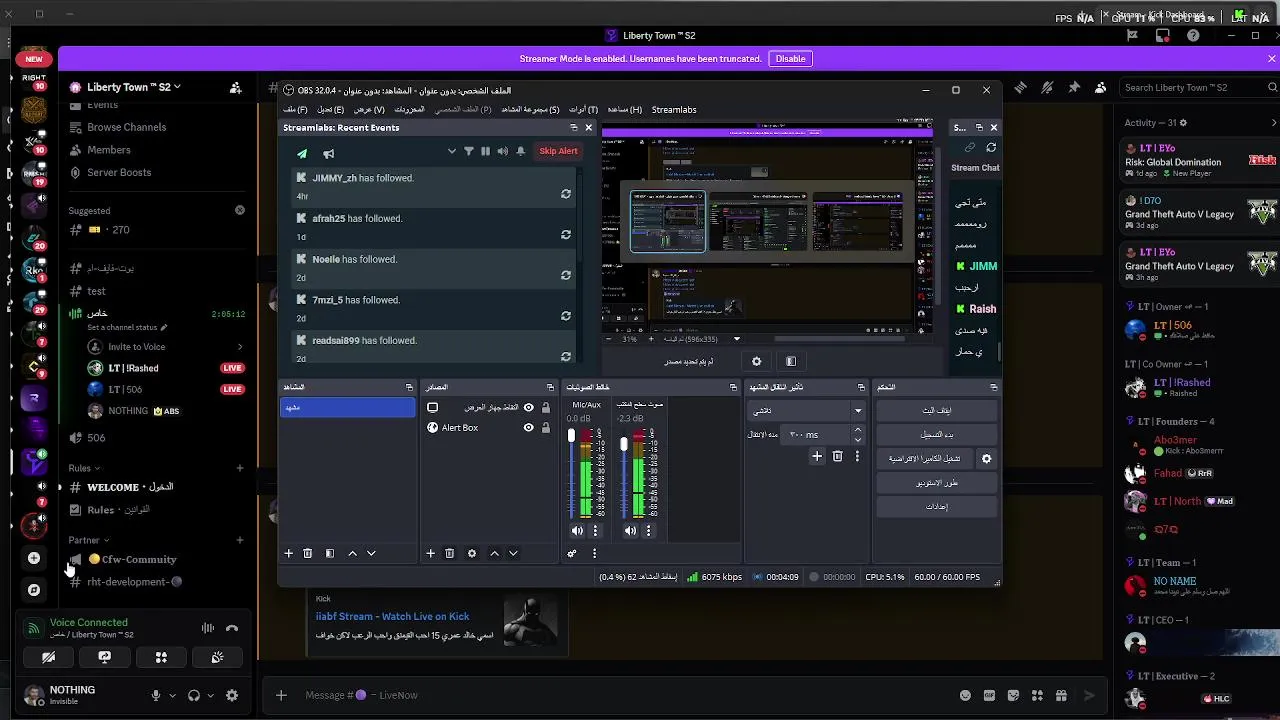Open virtual camera settings gear

tap(986, 458)
